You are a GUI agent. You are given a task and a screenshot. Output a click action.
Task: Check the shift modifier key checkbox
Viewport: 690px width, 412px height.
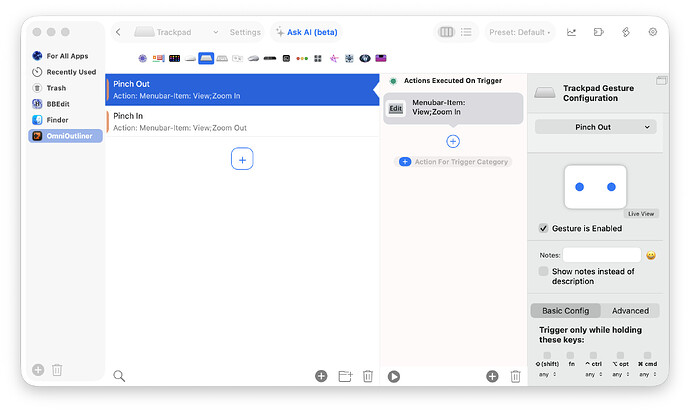[x=547, y=355]
